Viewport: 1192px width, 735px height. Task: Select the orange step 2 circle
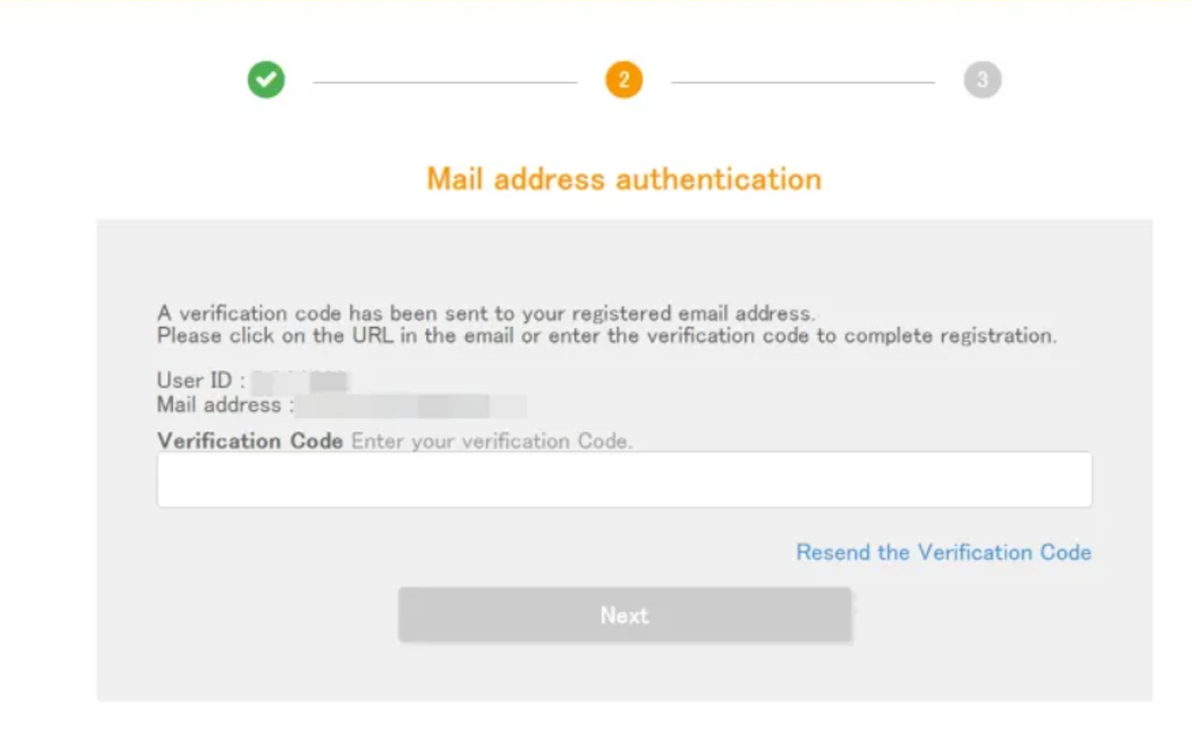click(624, 80)
